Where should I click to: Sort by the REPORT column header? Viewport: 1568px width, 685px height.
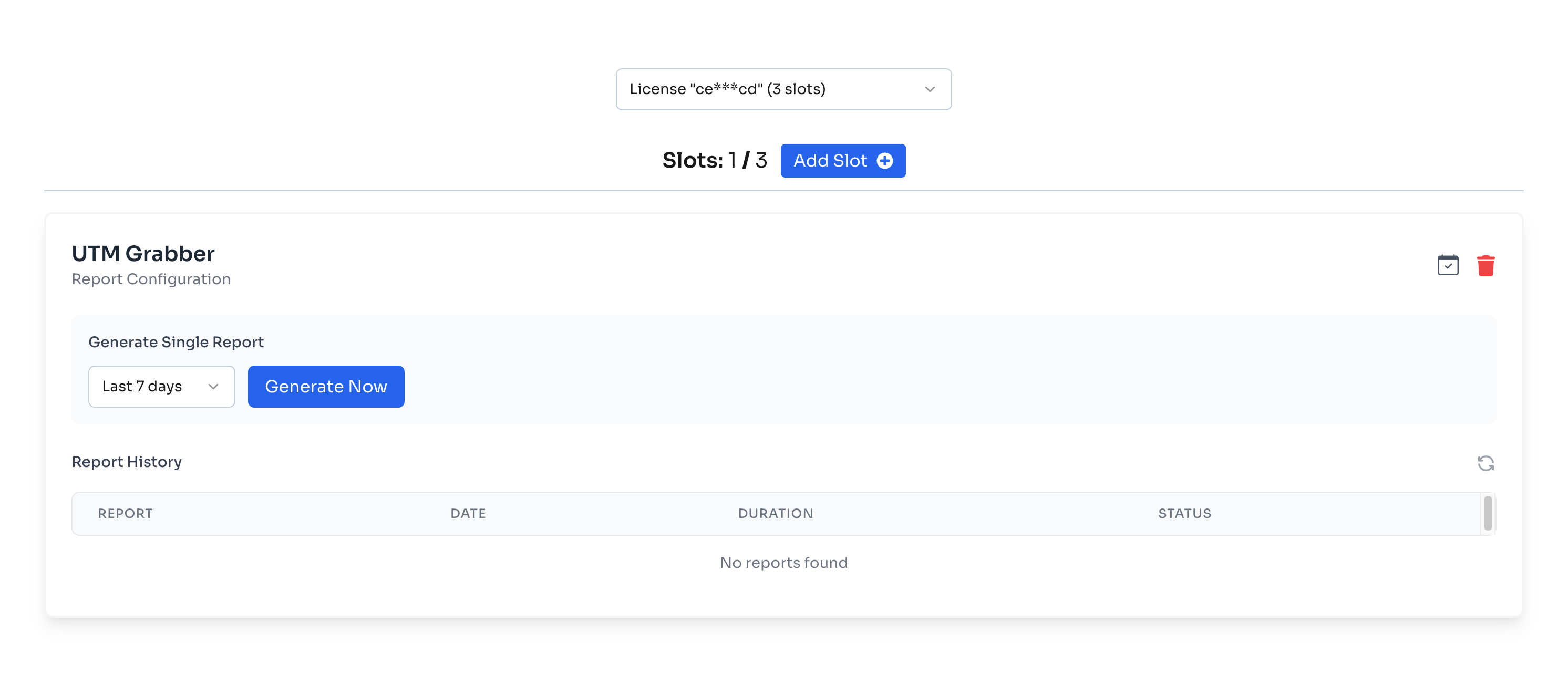(x=126, y=513)
